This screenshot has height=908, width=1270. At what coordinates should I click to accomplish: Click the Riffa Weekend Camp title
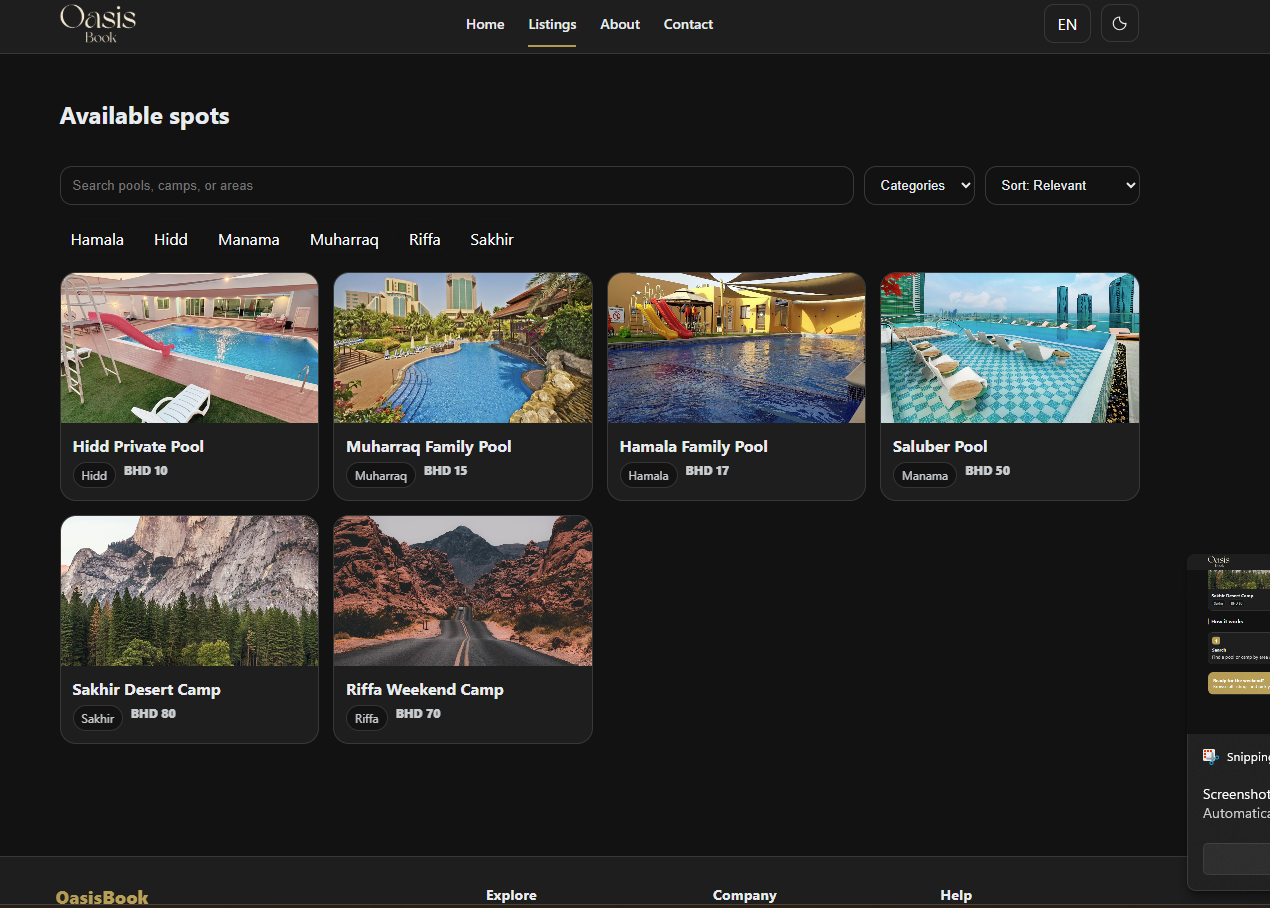(x=425, y=690)
